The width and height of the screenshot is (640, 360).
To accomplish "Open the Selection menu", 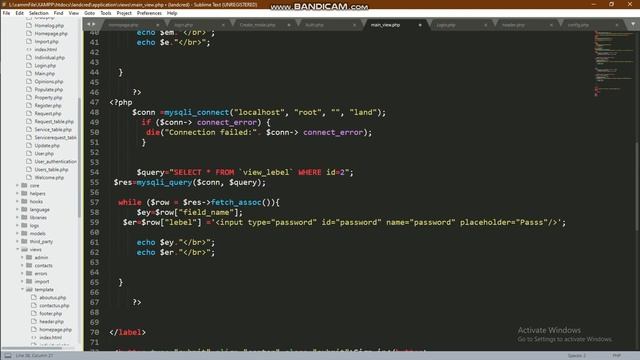I will [38, 13].
